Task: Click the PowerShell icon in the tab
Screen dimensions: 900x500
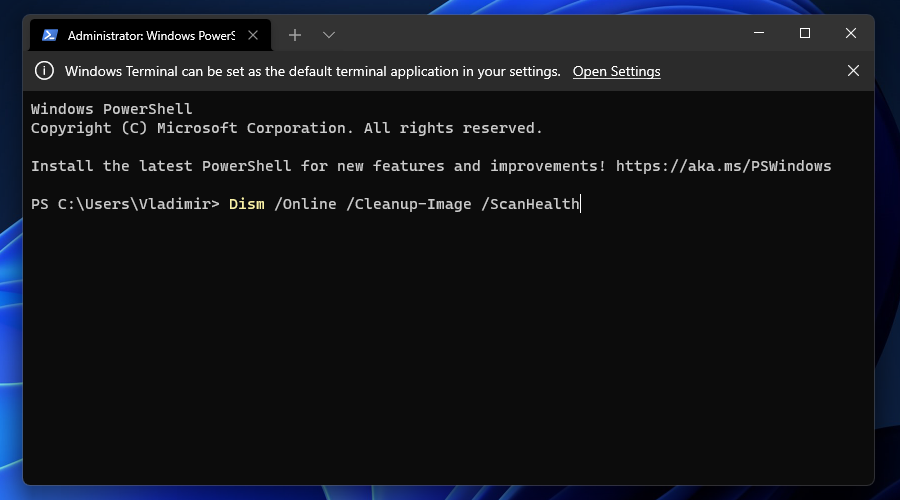Action: coord(50,35)
